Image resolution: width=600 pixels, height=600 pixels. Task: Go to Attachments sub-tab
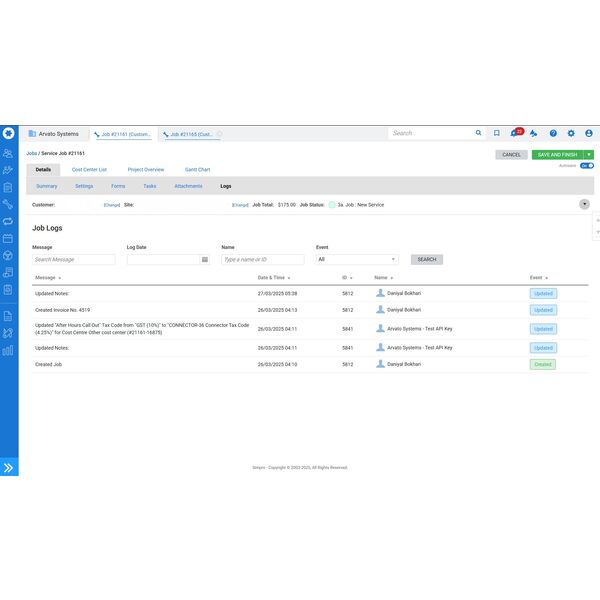188,186
